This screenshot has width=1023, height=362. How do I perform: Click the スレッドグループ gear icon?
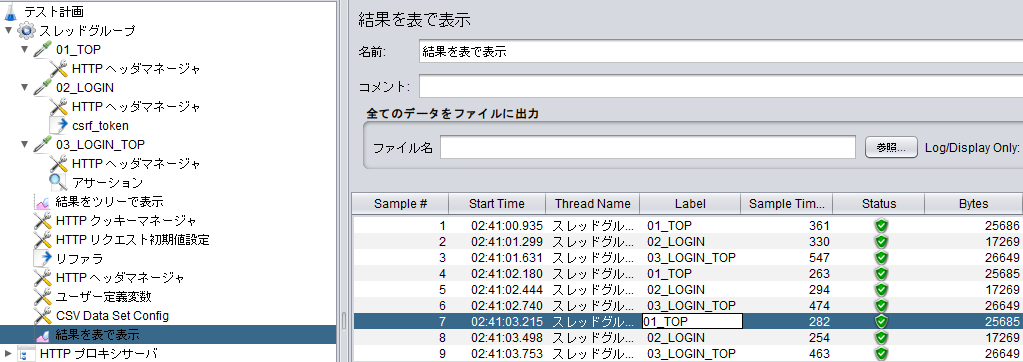[27, 30]
